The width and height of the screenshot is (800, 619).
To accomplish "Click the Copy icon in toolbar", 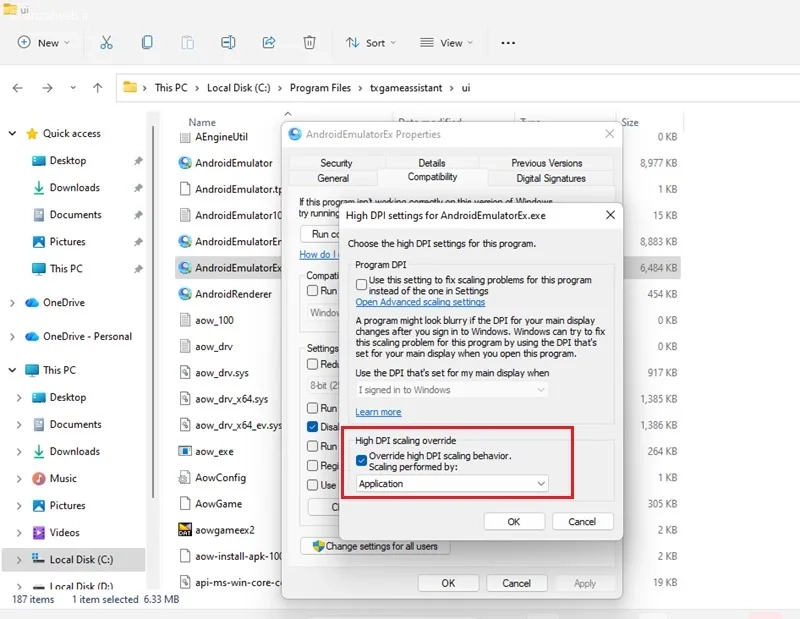I will (x=147, y=43).
